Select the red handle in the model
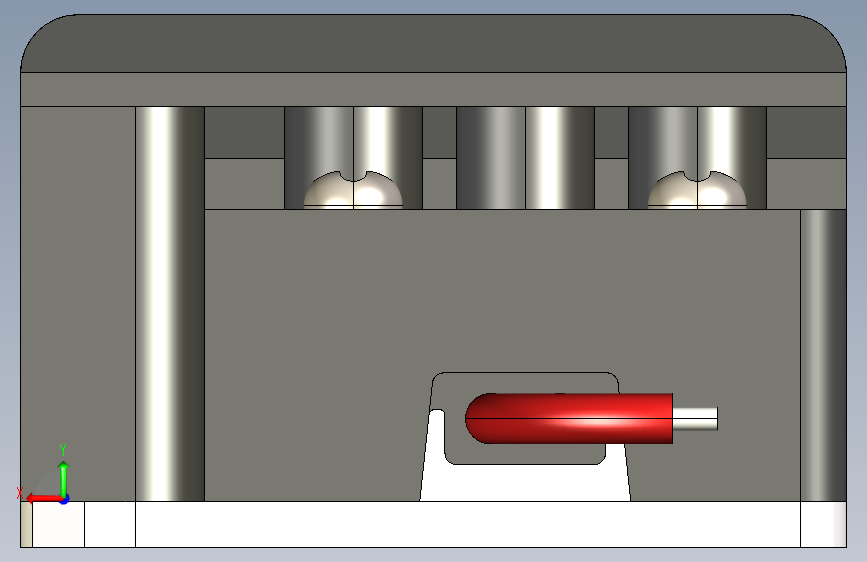 569,418
